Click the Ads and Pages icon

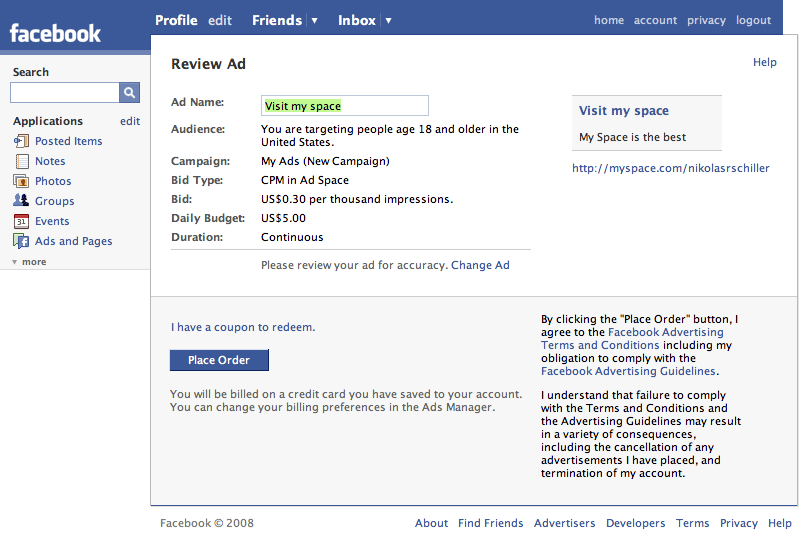(x=21, y=241)
